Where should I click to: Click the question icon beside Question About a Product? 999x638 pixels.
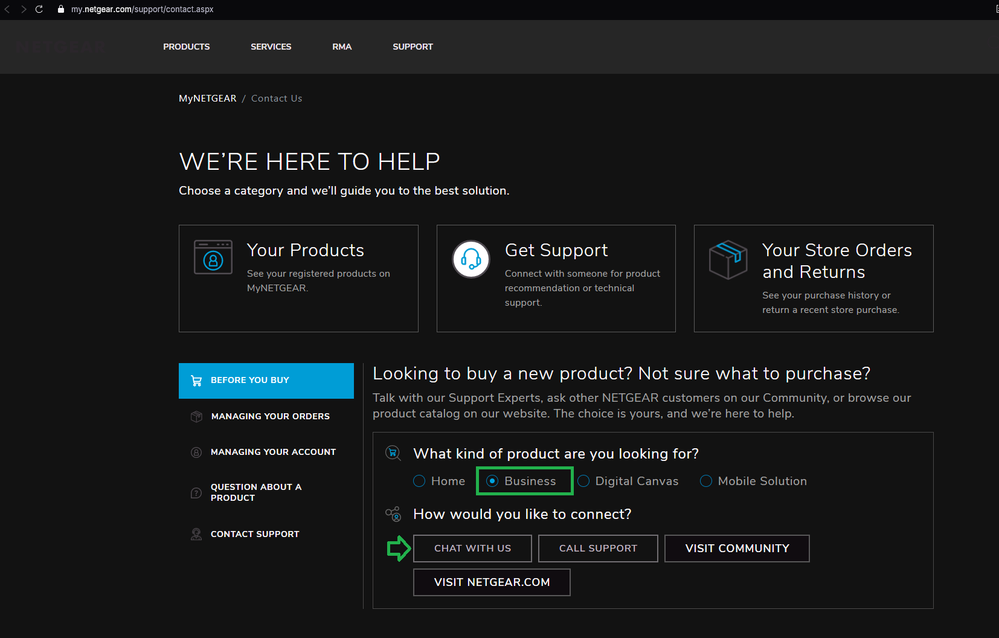click(x=196, y=492)
